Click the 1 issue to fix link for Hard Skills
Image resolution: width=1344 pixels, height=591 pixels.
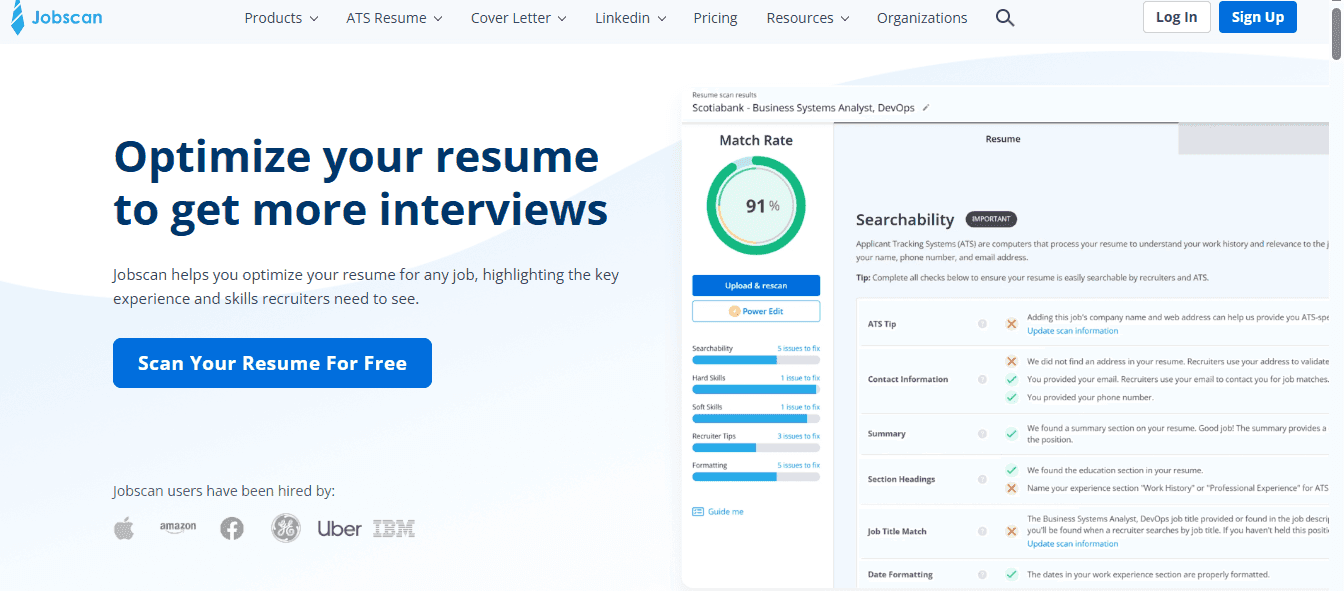pyautogui.click(x=800, y=378)
